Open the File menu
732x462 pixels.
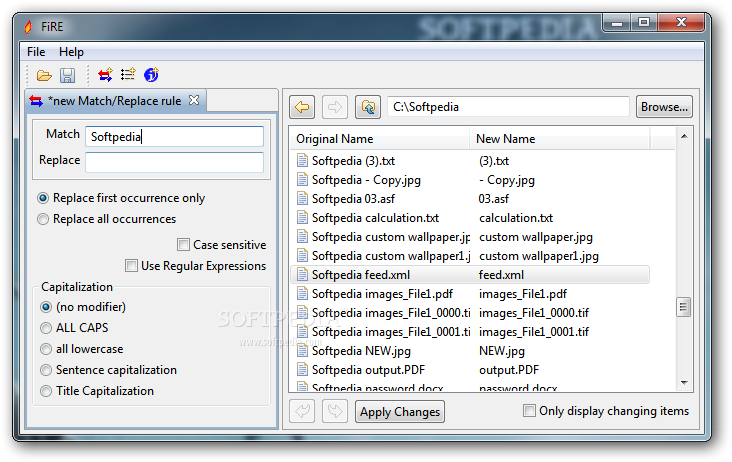pos(36,52)
